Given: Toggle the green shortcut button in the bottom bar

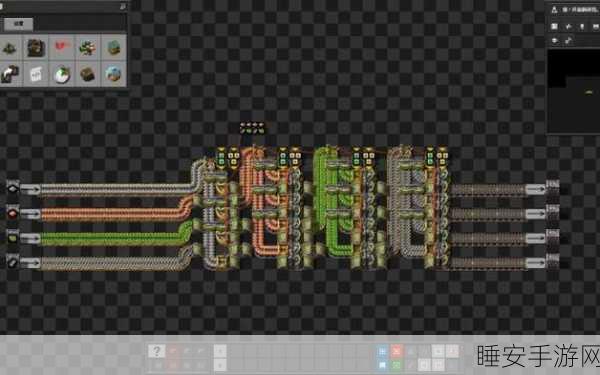Looking at the screenshot, I should [x=396, y=365].
